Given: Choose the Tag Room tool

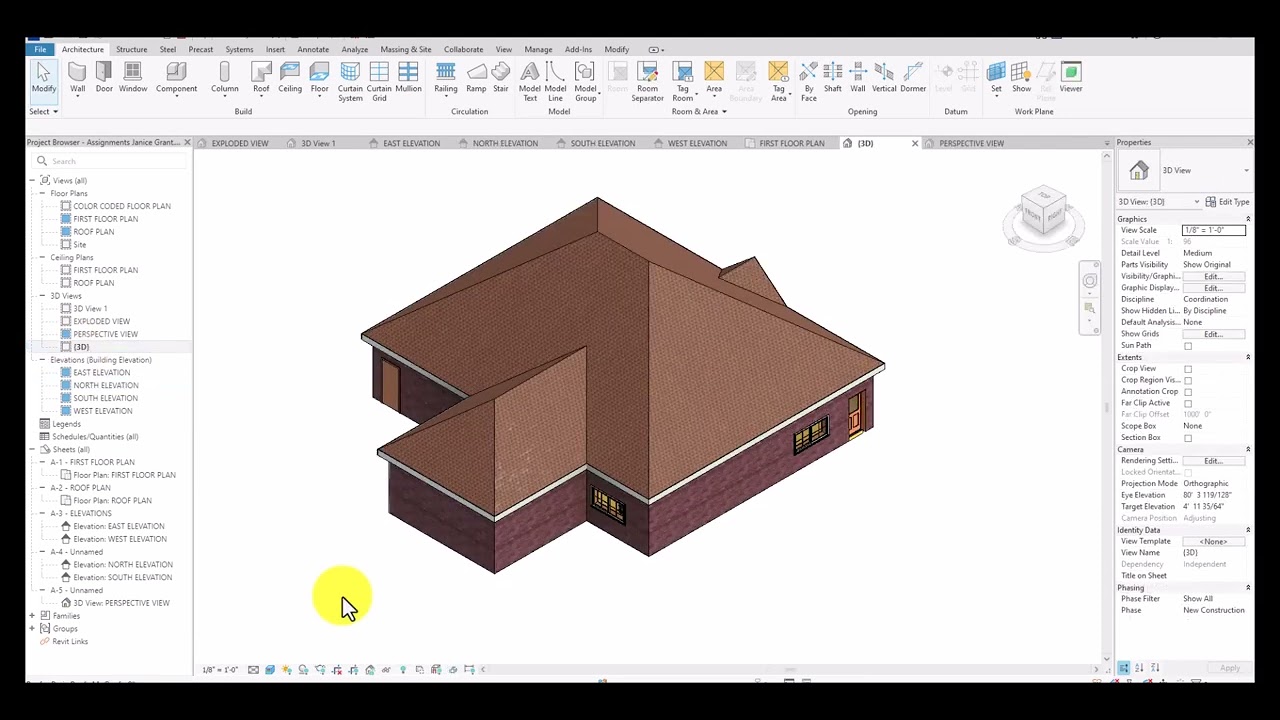Looking at the screenshot, I should pos(683,82).
